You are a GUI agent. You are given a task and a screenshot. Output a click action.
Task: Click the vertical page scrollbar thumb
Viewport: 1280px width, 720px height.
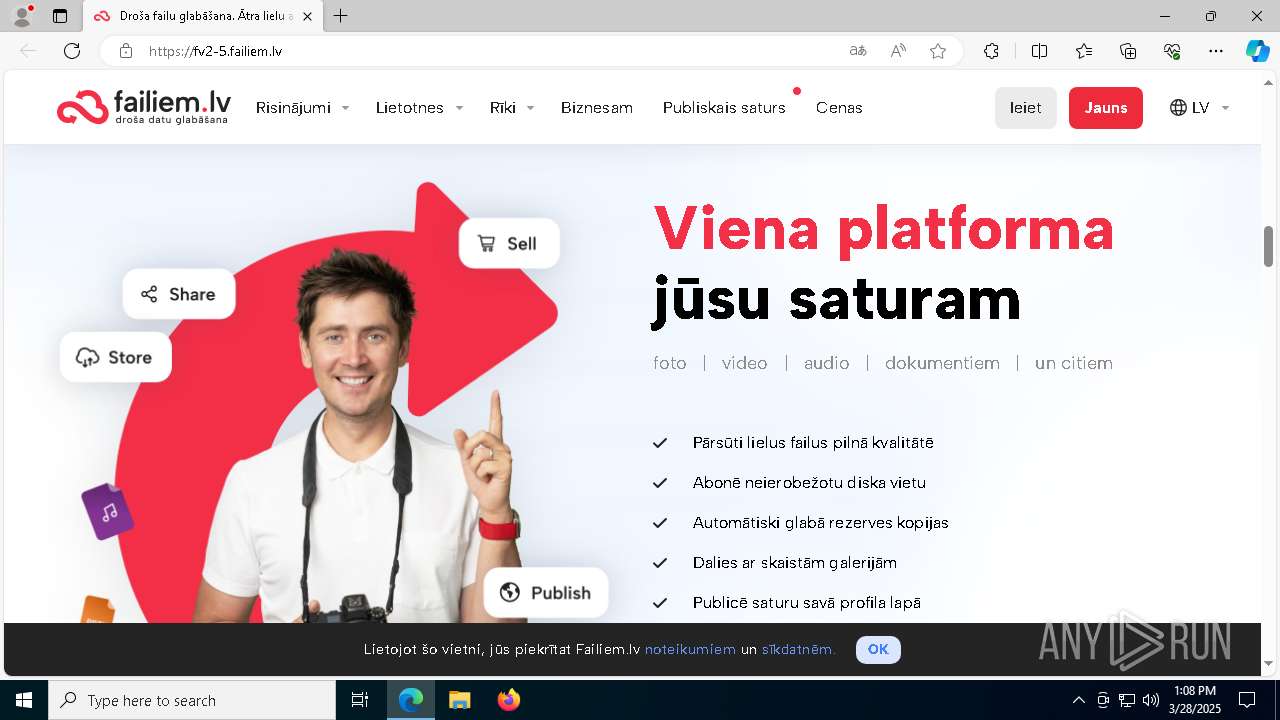[x=1269, y=246]
